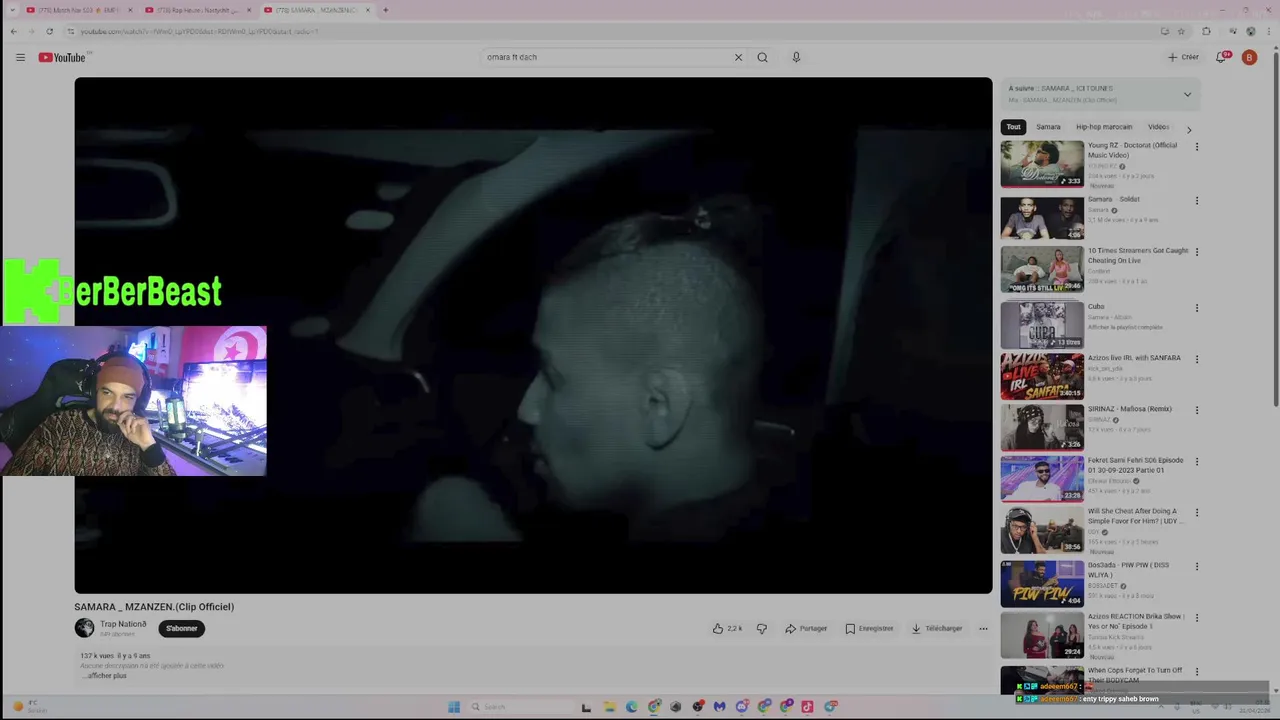Start voice search with the microphone
The width and height of the screenshot is (1280, 720).
pos(796,57)
